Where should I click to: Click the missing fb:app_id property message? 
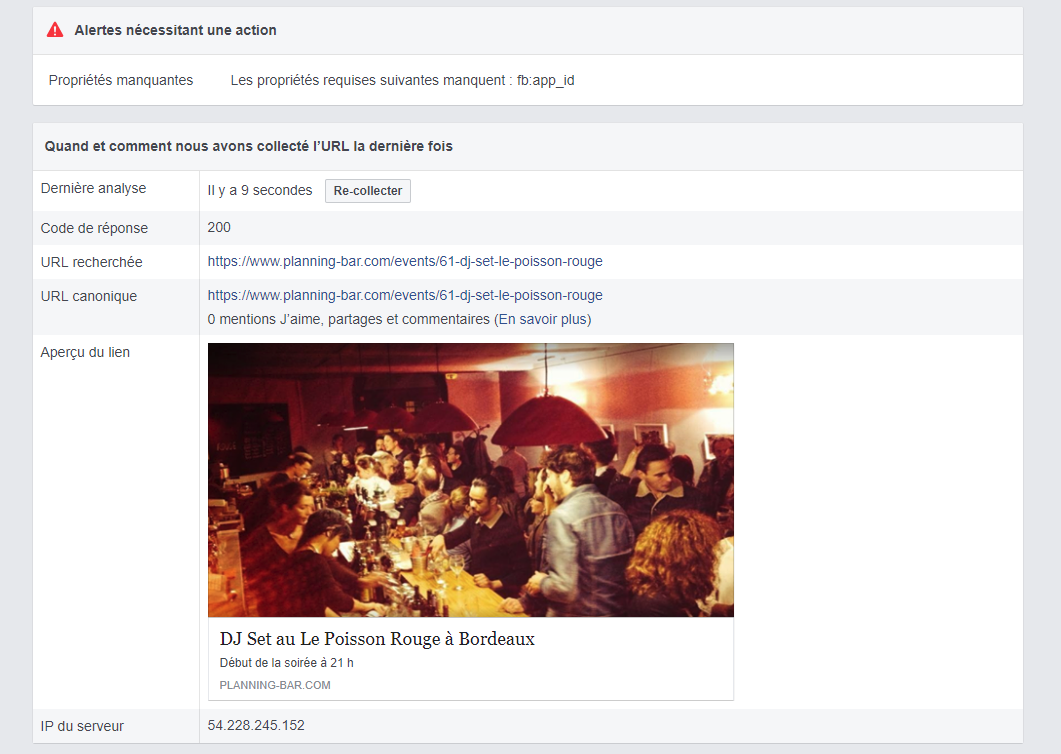pos(402,80)
